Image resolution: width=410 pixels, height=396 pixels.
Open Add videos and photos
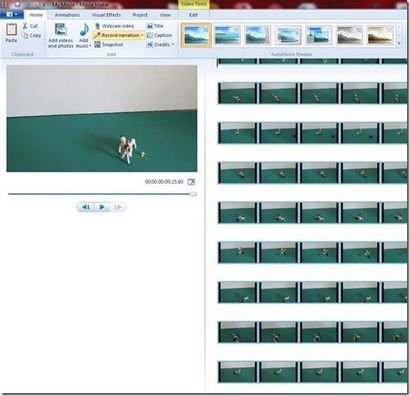61,35
